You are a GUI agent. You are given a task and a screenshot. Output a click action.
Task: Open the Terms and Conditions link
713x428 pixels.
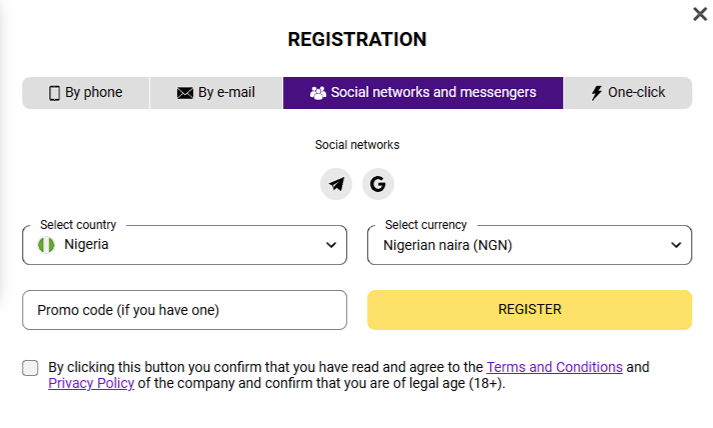point(554,367)
